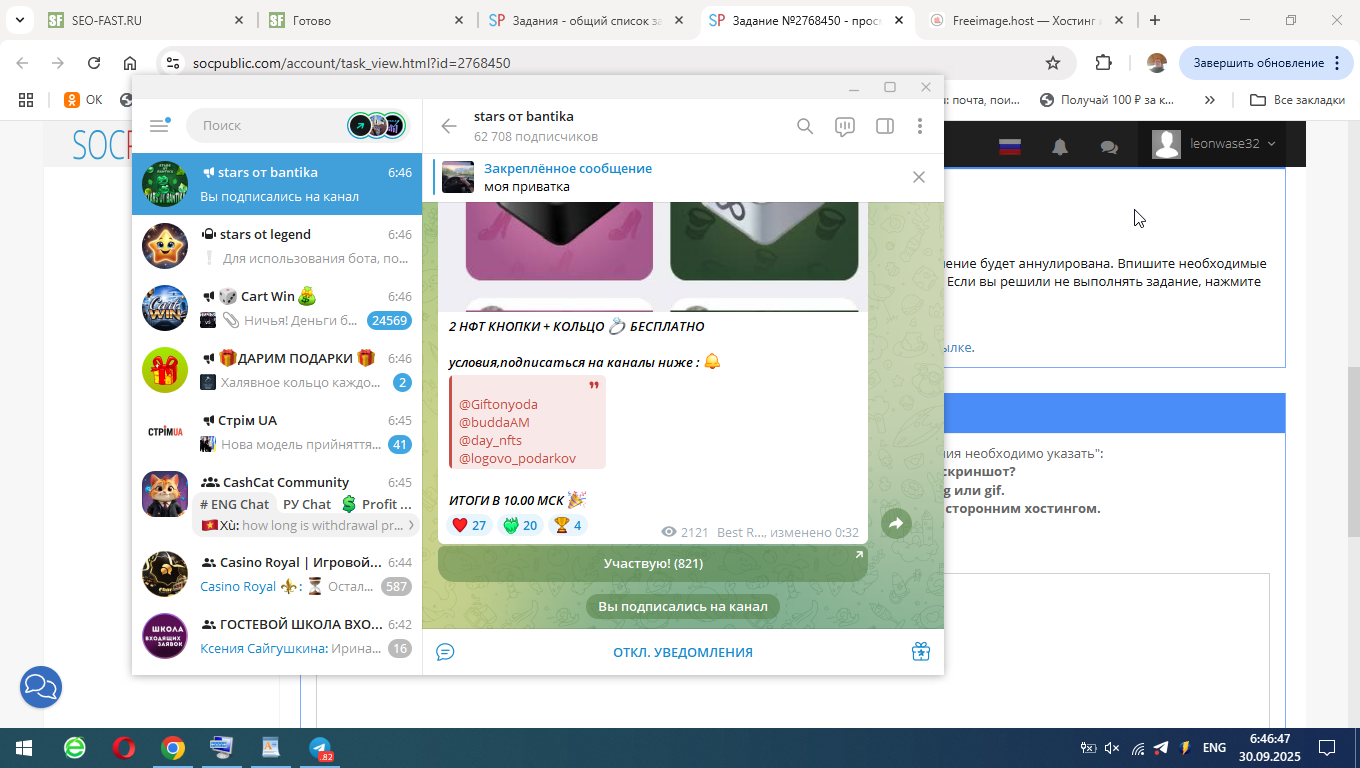React with the green strawberry emoji (20)
Screen dimensions: 1360x768
tap(520, 525)
